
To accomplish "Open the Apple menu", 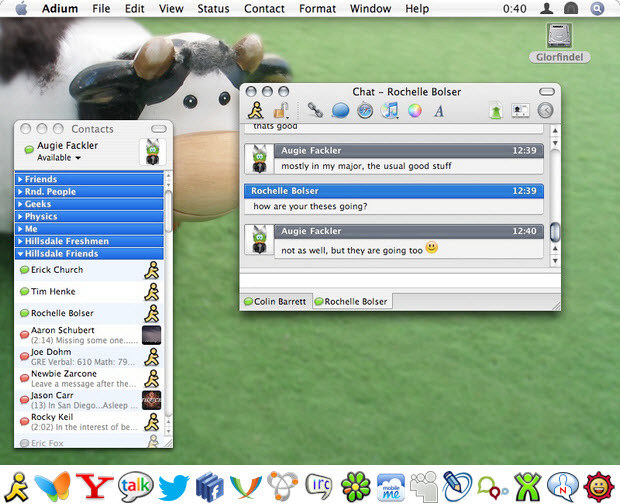I will (x=21, y=8).
